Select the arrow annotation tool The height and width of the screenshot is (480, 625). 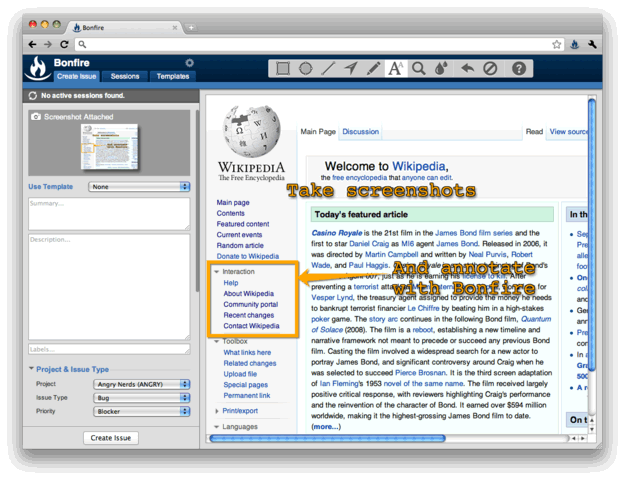[351, 69]
